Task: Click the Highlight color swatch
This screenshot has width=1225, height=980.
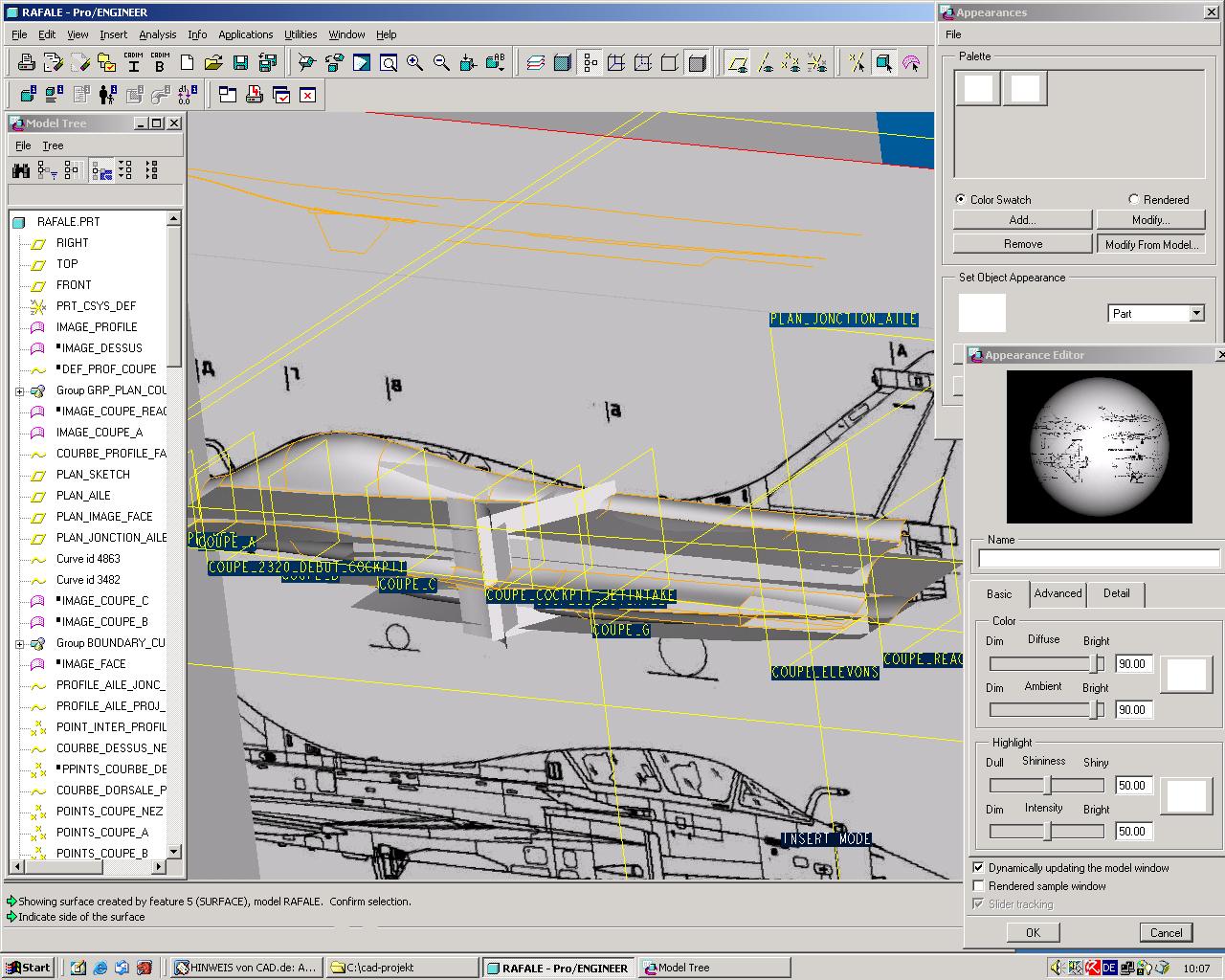Action: [x=1186, y=796]
